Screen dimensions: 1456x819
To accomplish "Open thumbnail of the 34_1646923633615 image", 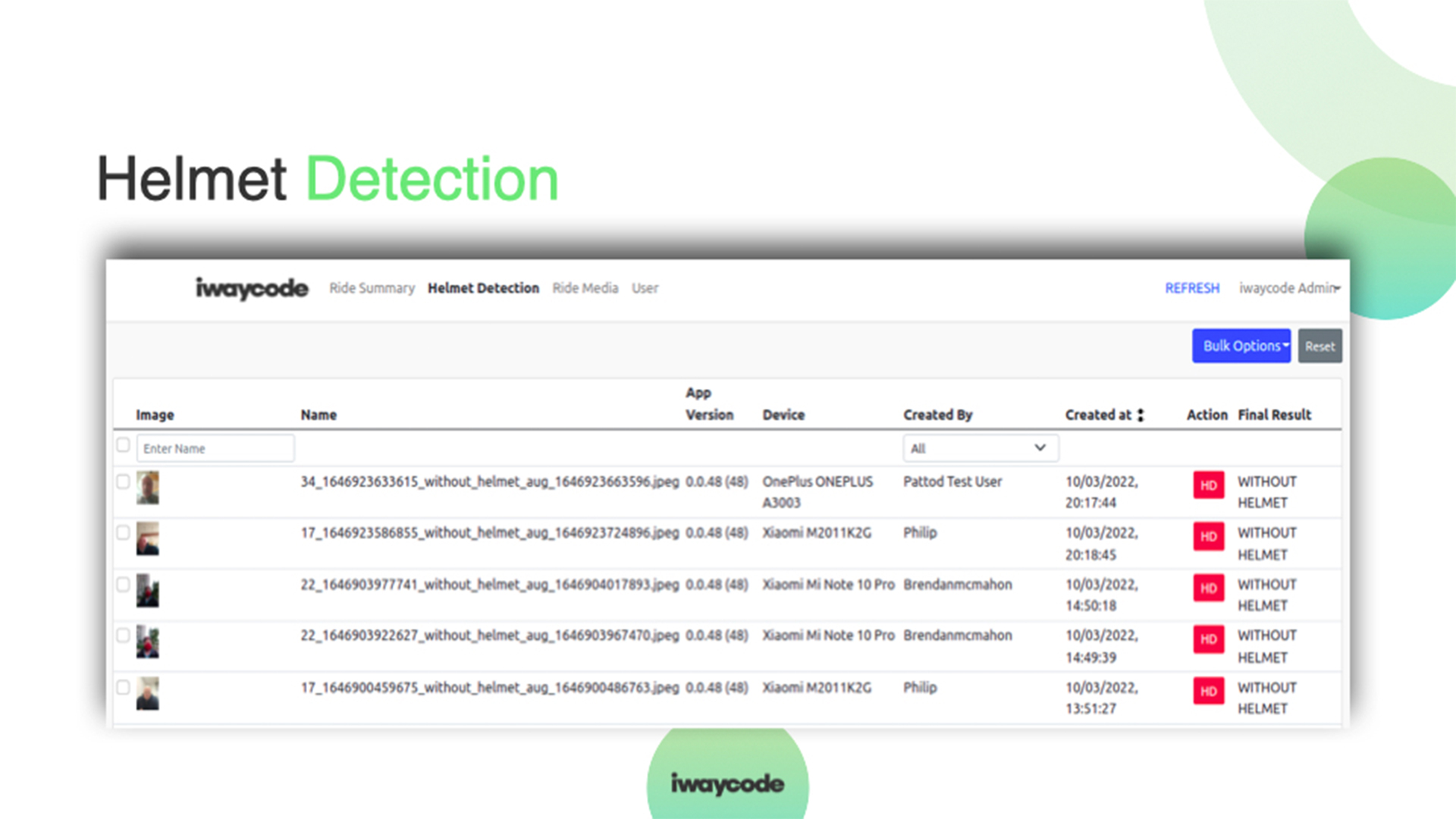I will point(148,488).
